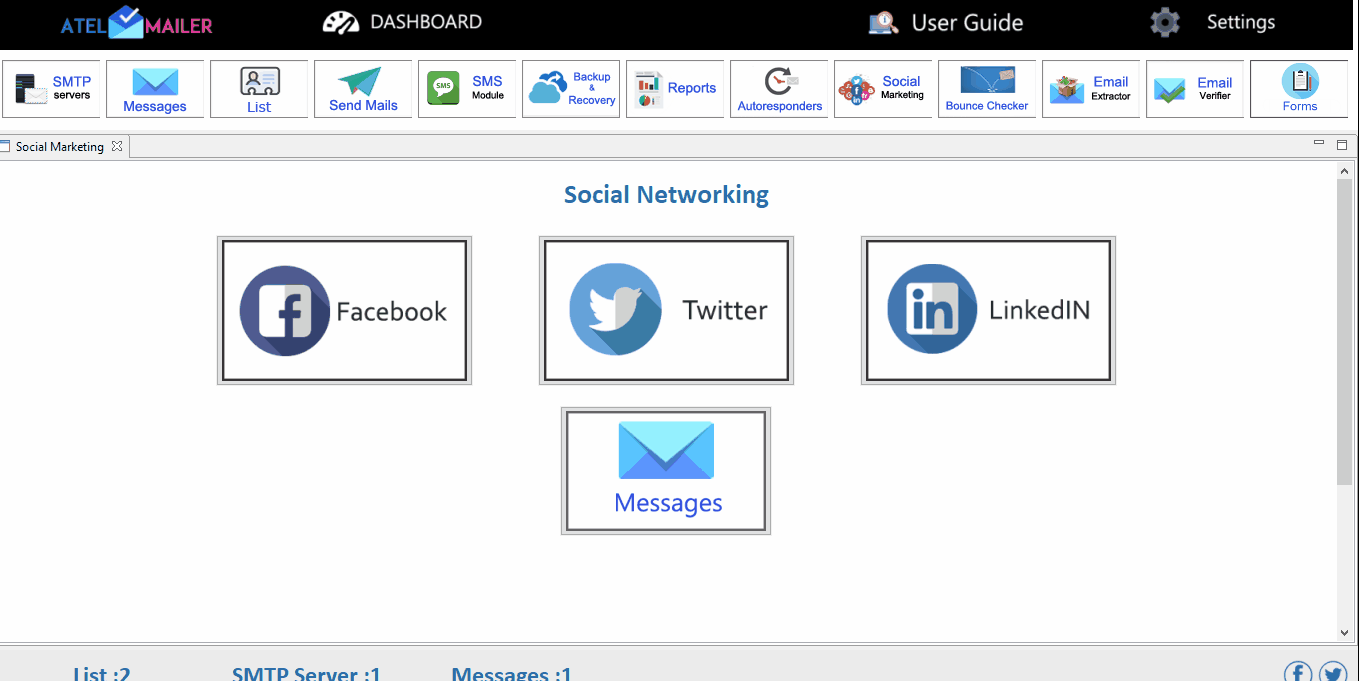The height and width of the screenshot is (681, 1359).
Task: Open the Reports toolbar icon
Action: tap(675, 89)
